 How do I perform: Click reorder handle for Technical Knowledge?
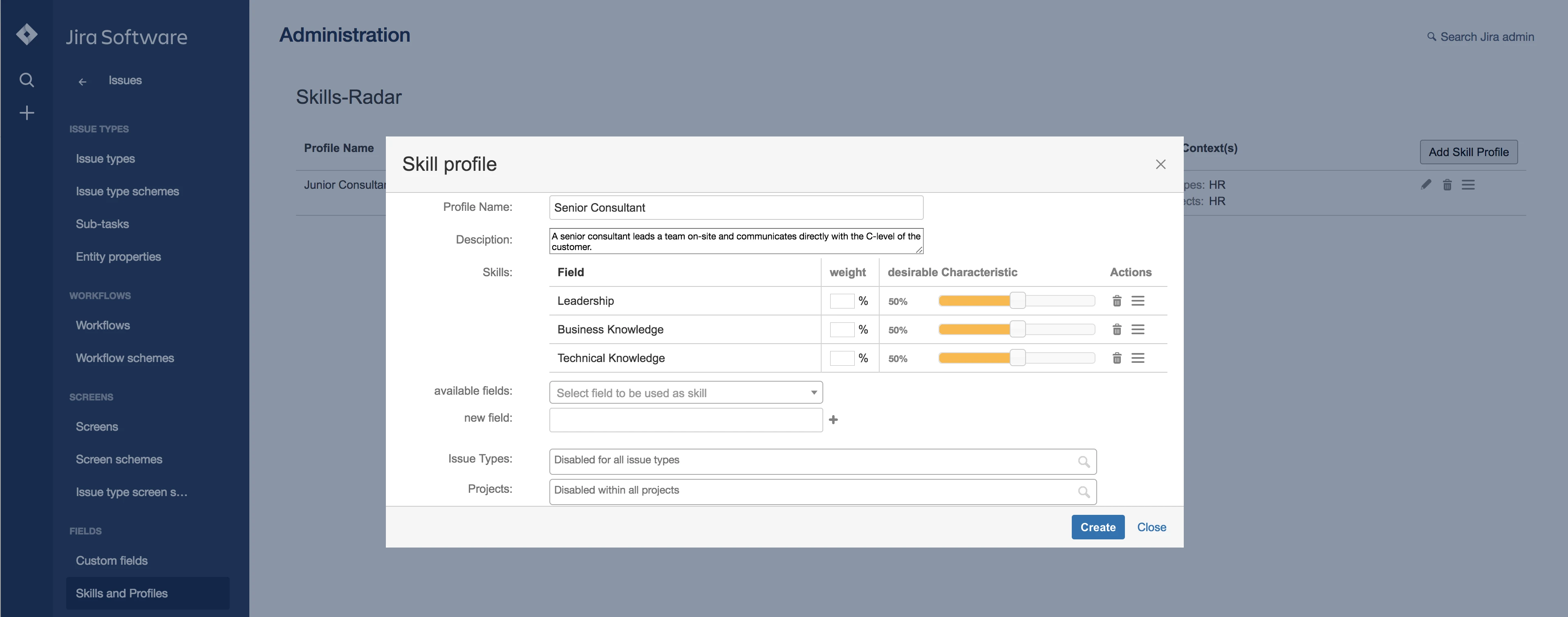tap(1137, 358)
